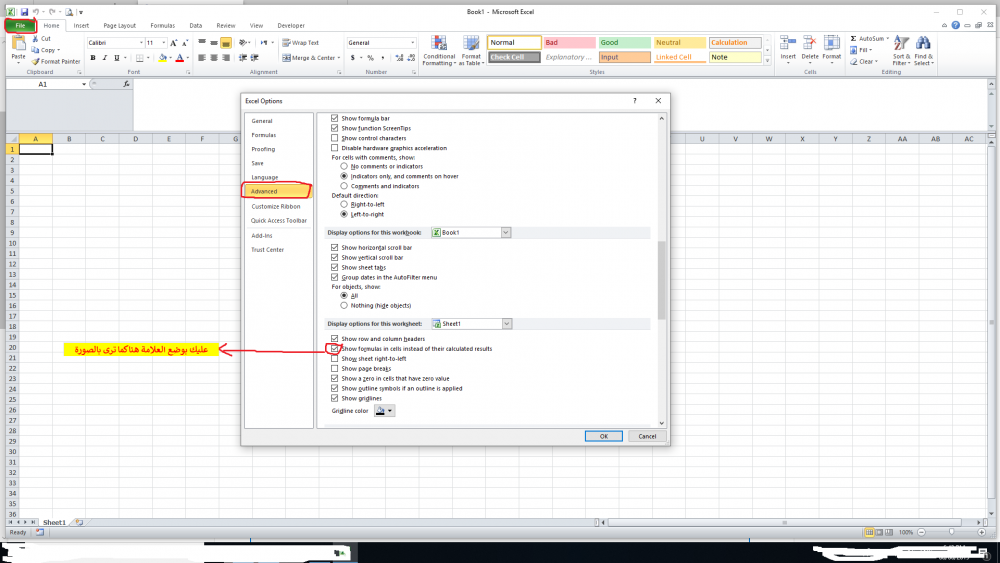Click the Delete cells icon
The height and width of the screenshot is (563, 1000).
(809, 43)
